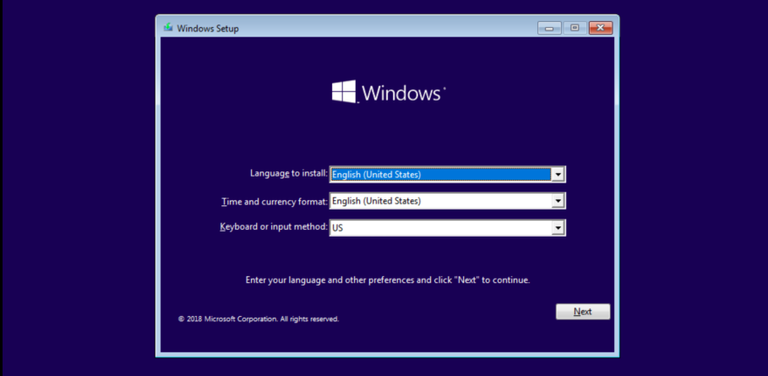Click the "Enter your language" instruction text
Screen dimensions: 768x376
(387, 281)
